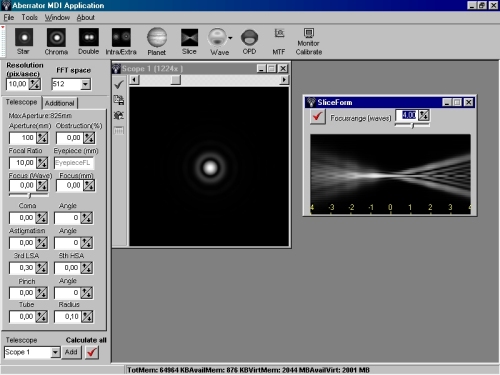
Task: Open the MTF graph tool
Action: (x=279, y=42)
